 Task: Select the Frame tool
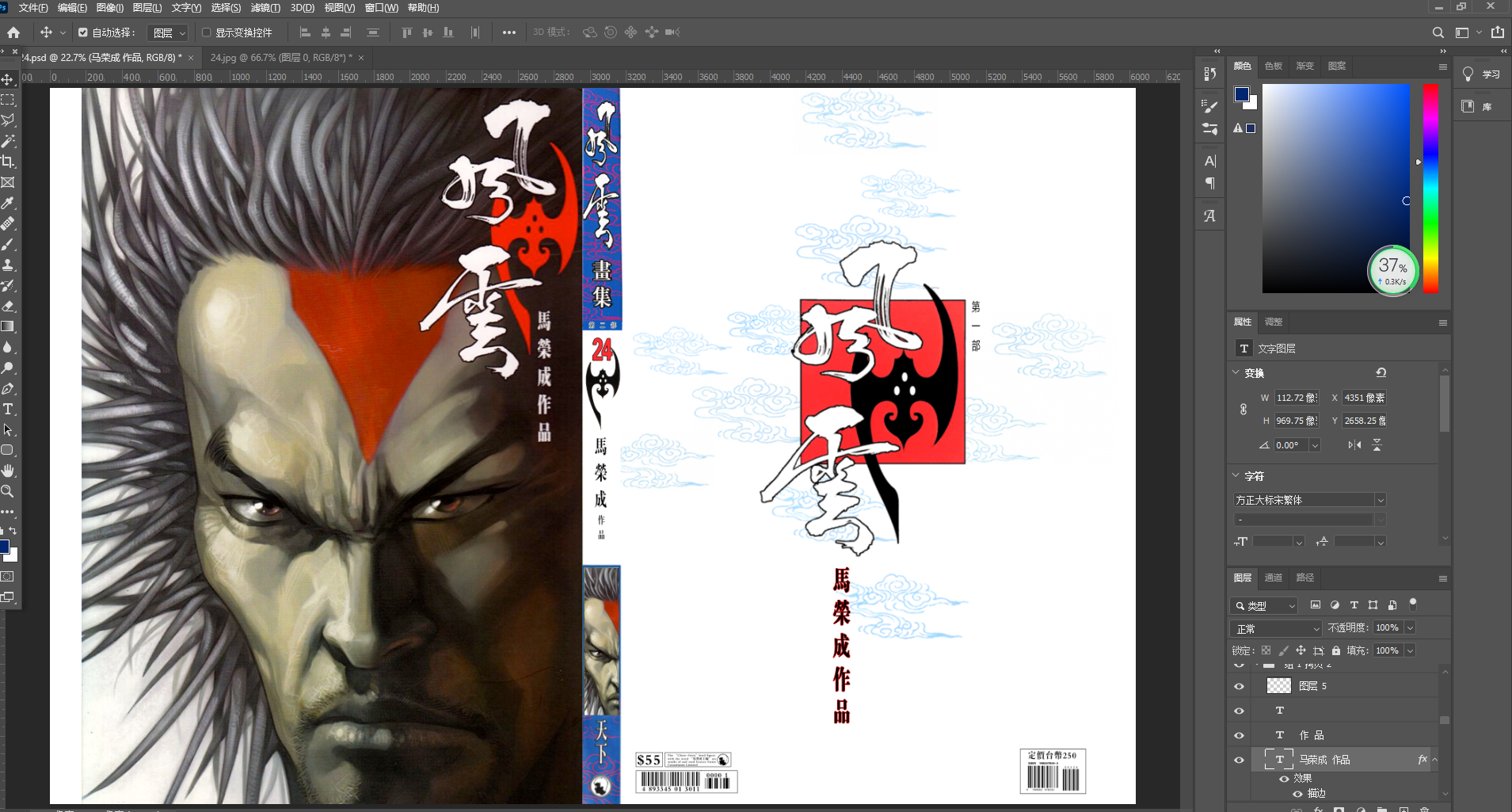point(8,182)
